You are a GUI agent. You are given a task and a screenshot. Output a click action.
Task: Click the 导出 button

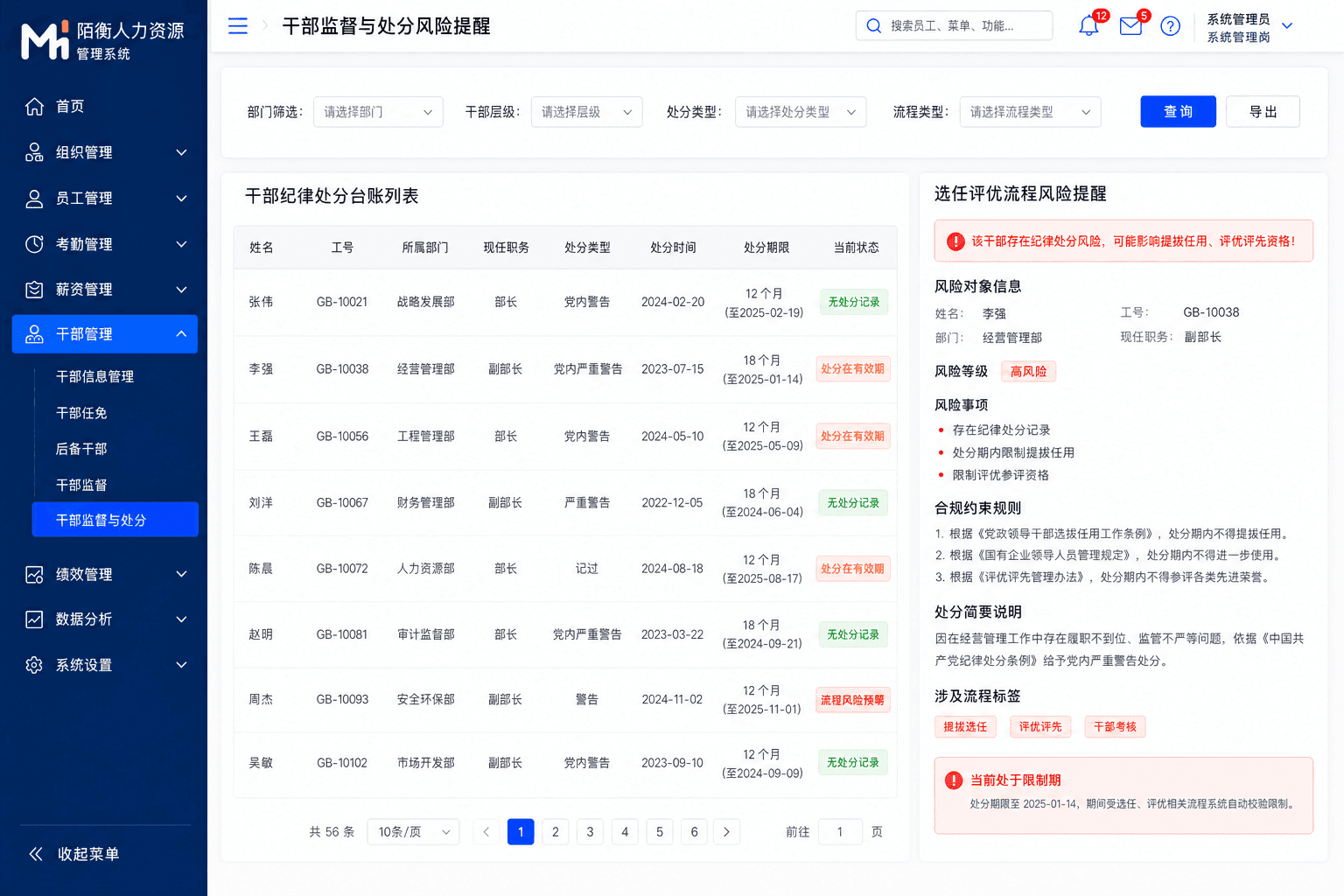1263,112
